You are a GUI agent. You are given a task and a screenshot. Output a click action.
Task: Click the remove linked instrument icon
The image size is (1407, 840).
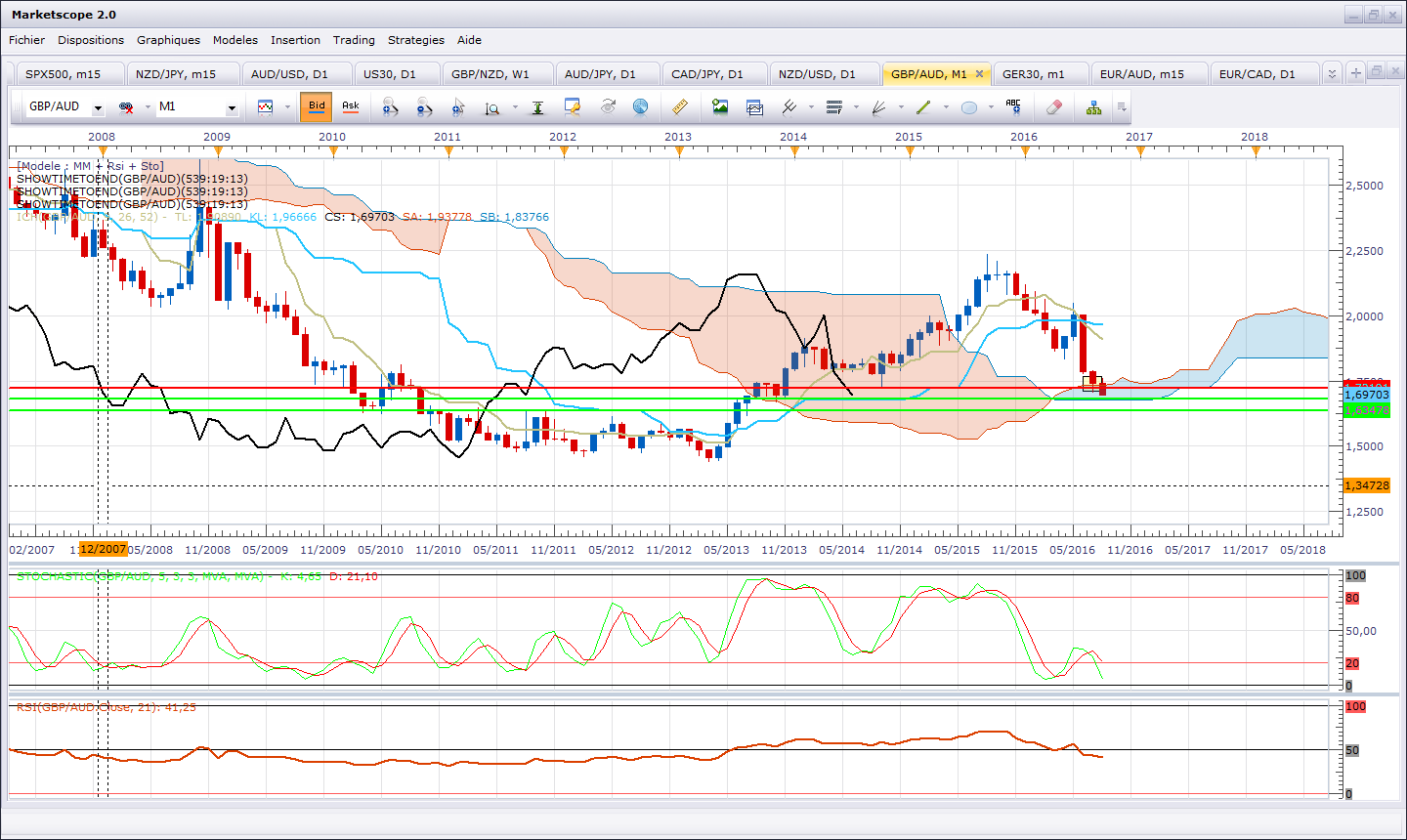click(x=126, y=106)
